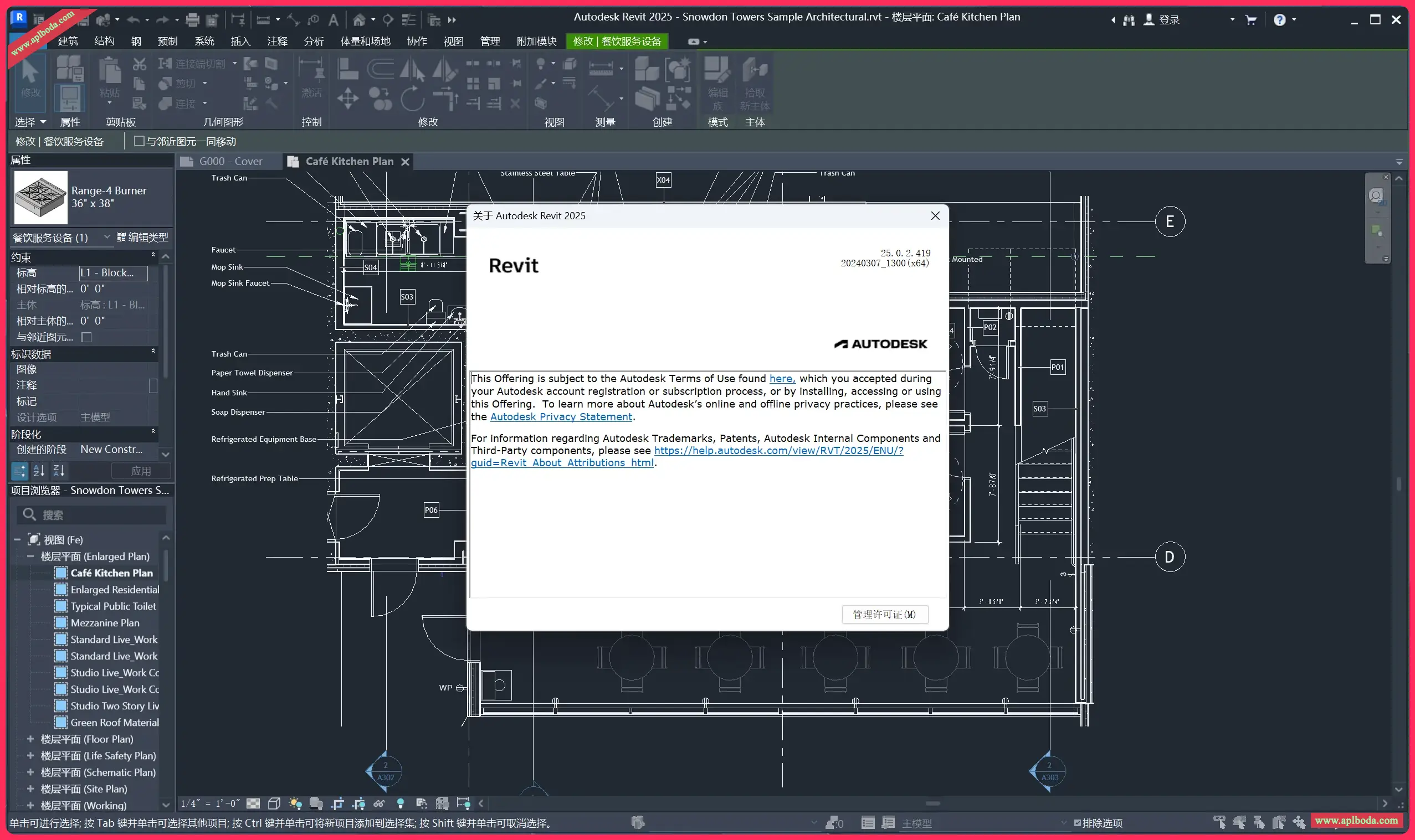Toggle the Sun Path icon in the view bar
This screenshot has width=1415, height=840.
pos(295,803)
